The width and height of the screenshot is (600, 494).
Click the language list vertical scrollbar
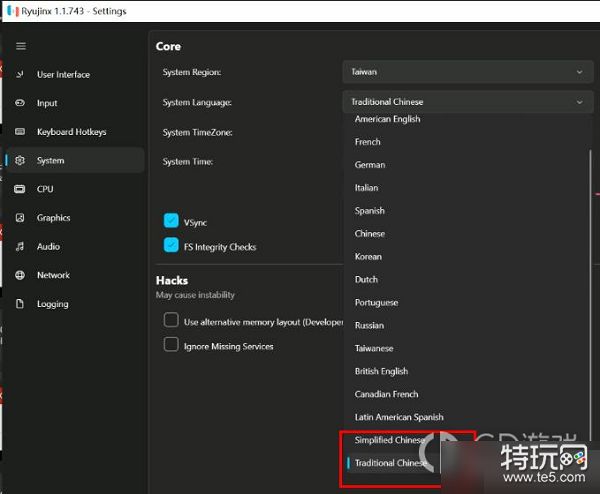tap(590, 300)
